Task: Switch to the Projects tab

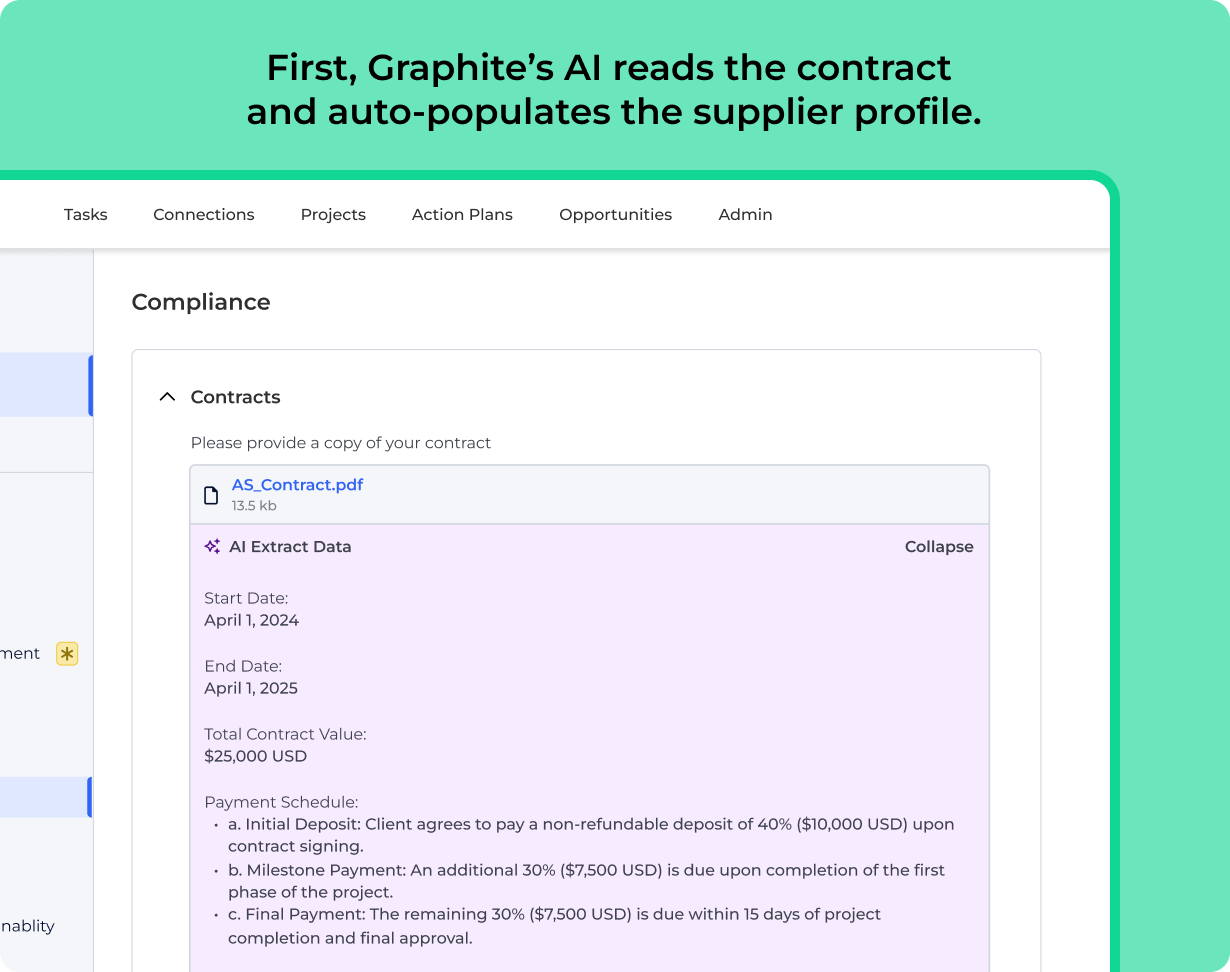Action: point(333,214)
